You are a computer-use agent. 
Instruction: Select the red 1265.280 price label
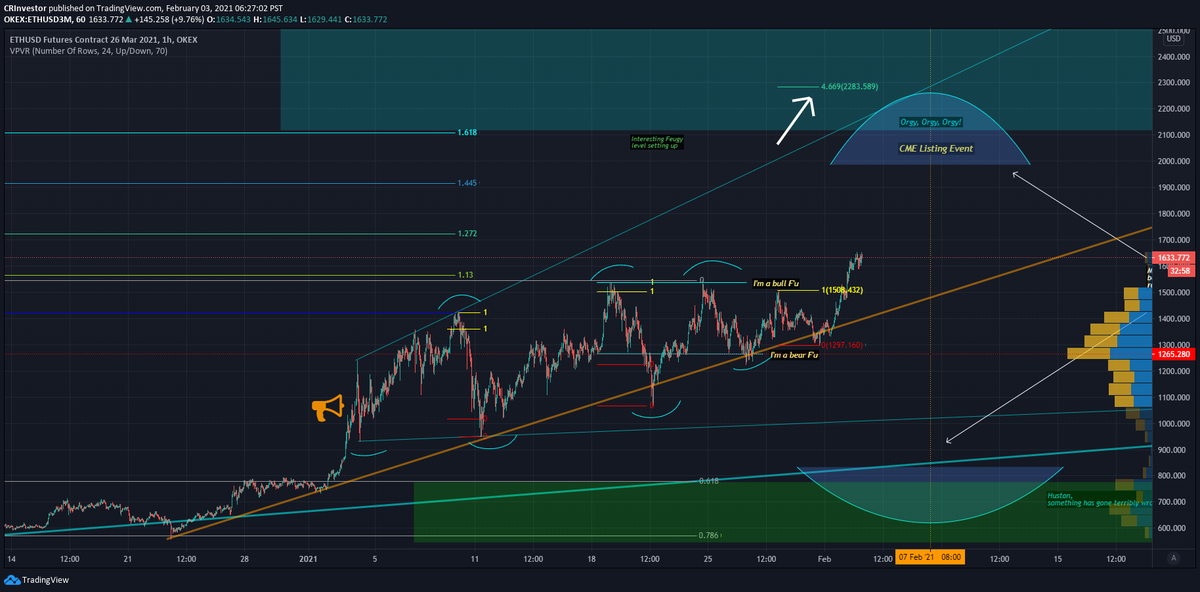click(x=1175, y=354)
